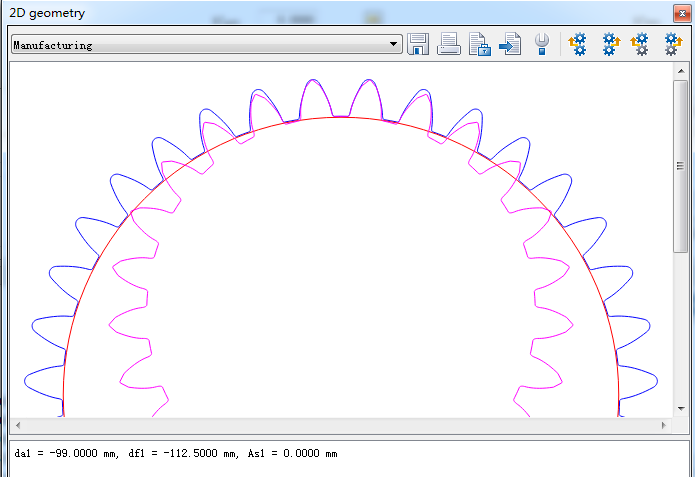Viewport: 695px width, 477px height.
Task: Click the first gear-pair icon after separator
Action: (577, 44)
